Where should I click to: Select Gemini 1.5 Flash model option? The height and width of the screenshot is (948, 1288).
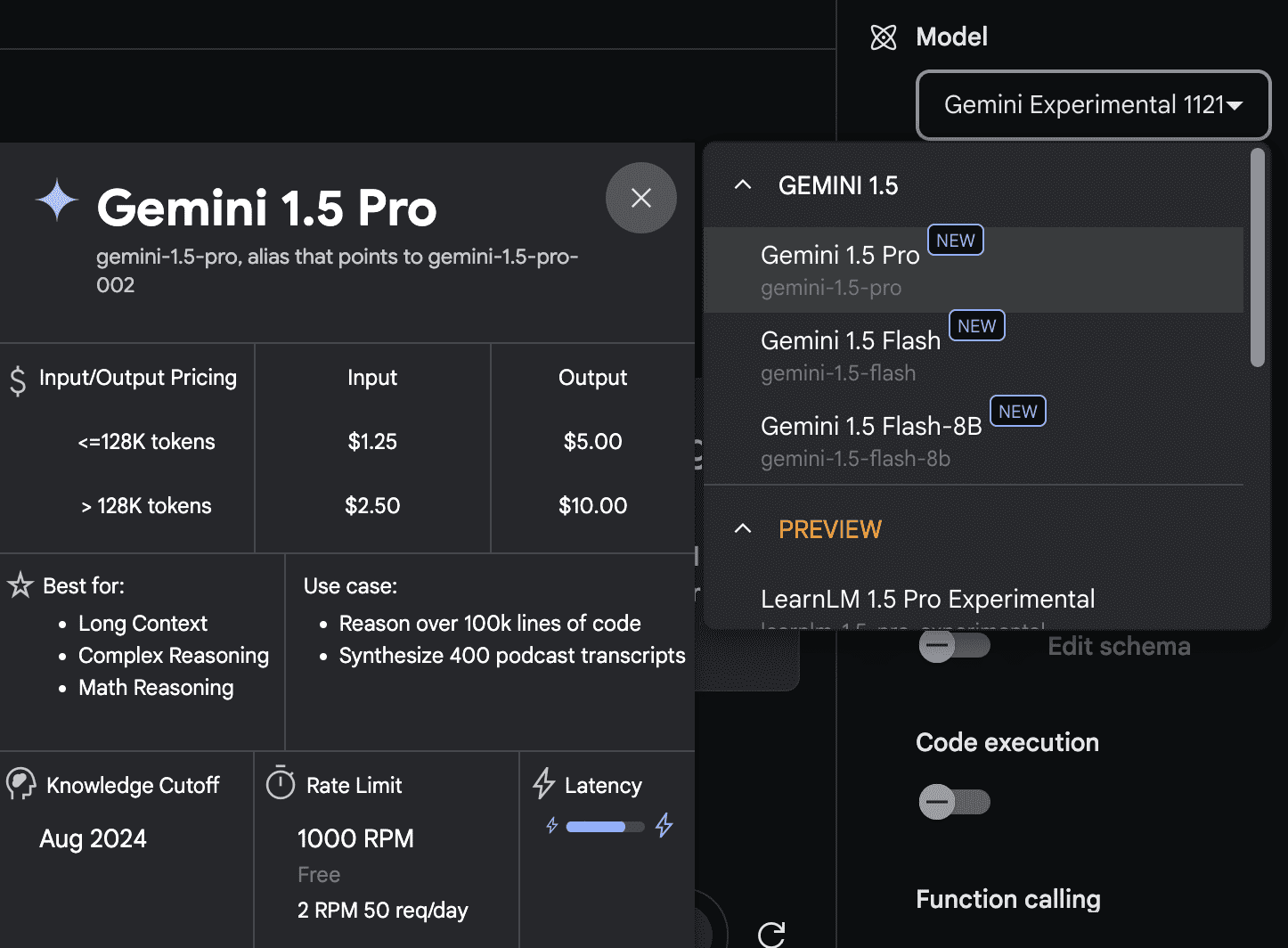pyautogui.click(x=974, y=355)
